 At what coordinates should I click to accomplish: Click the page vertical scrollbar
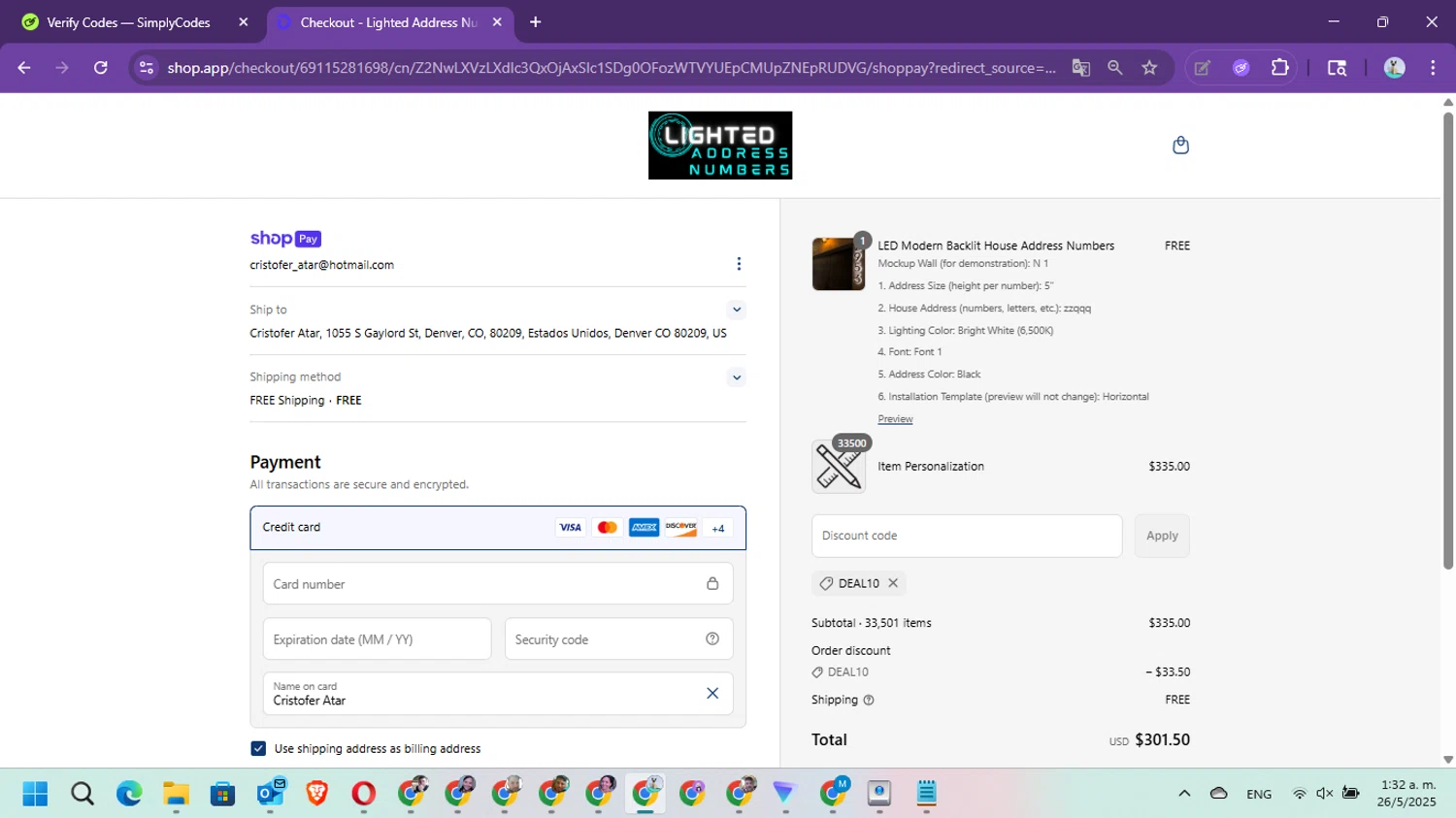coord(1448,340)
